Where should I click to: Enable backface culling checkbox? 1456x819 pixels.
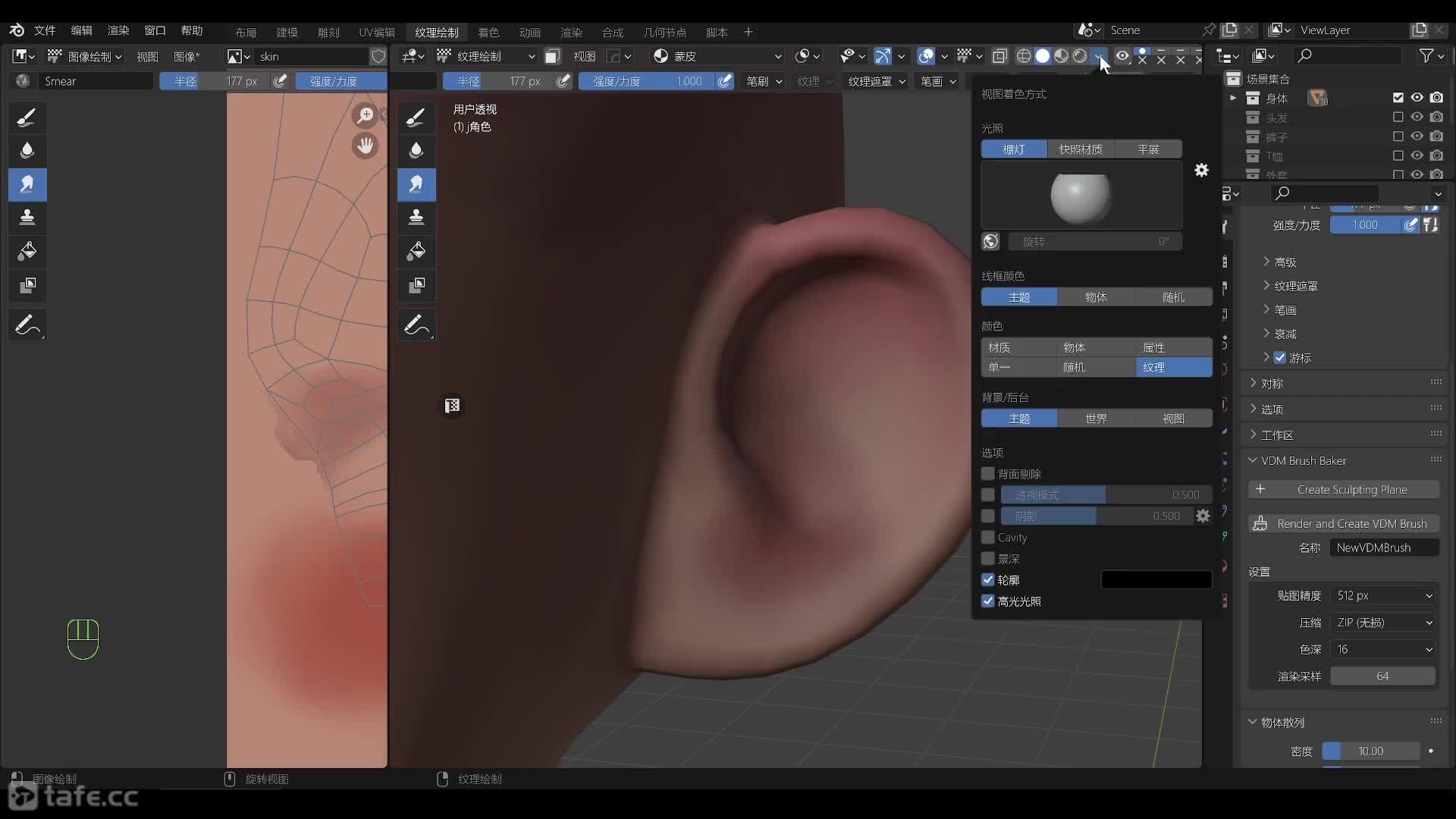[987, 474]
